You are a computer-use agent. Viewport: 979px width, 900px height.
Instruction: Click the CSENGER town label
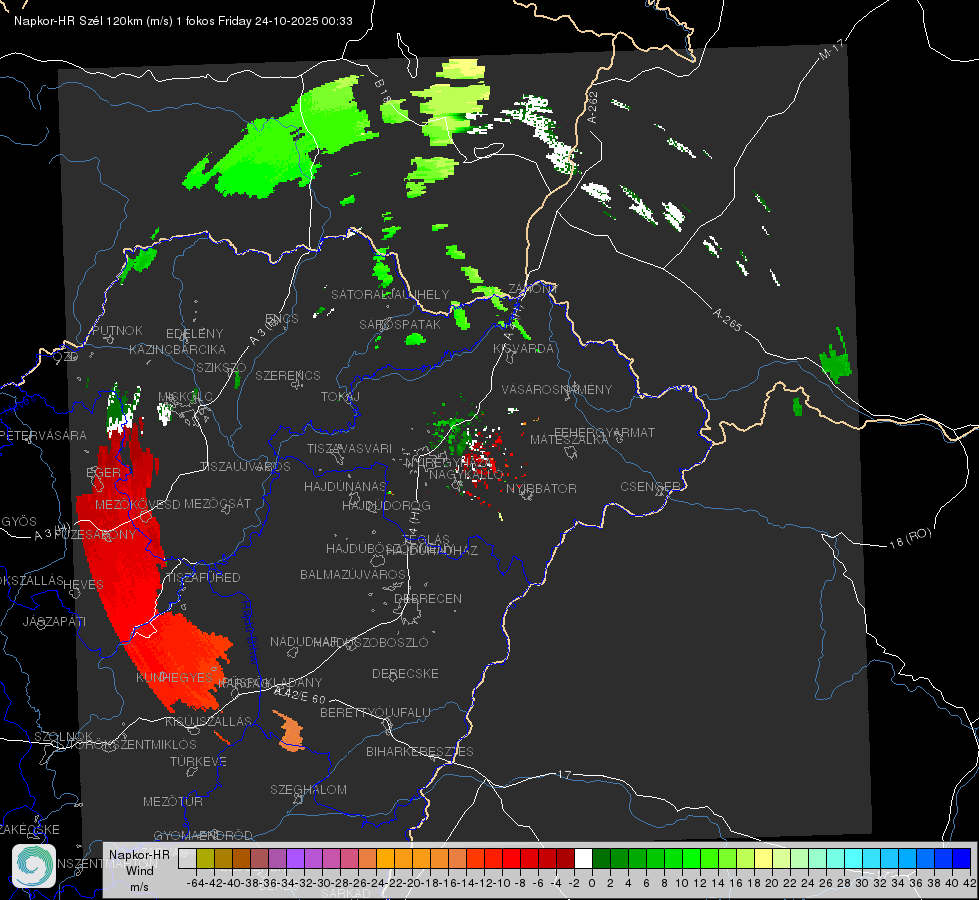tap(650, 487)
